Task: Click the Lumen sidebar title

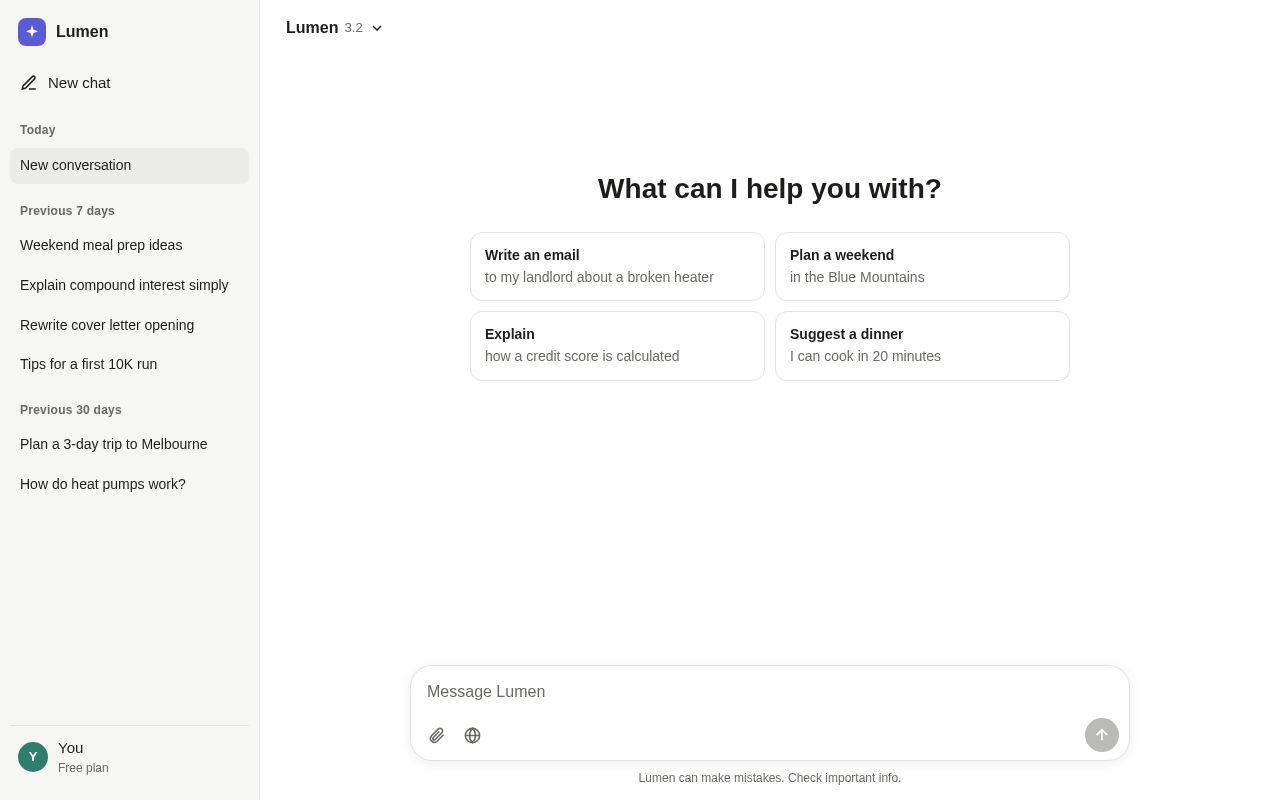Action: point(82,32)
